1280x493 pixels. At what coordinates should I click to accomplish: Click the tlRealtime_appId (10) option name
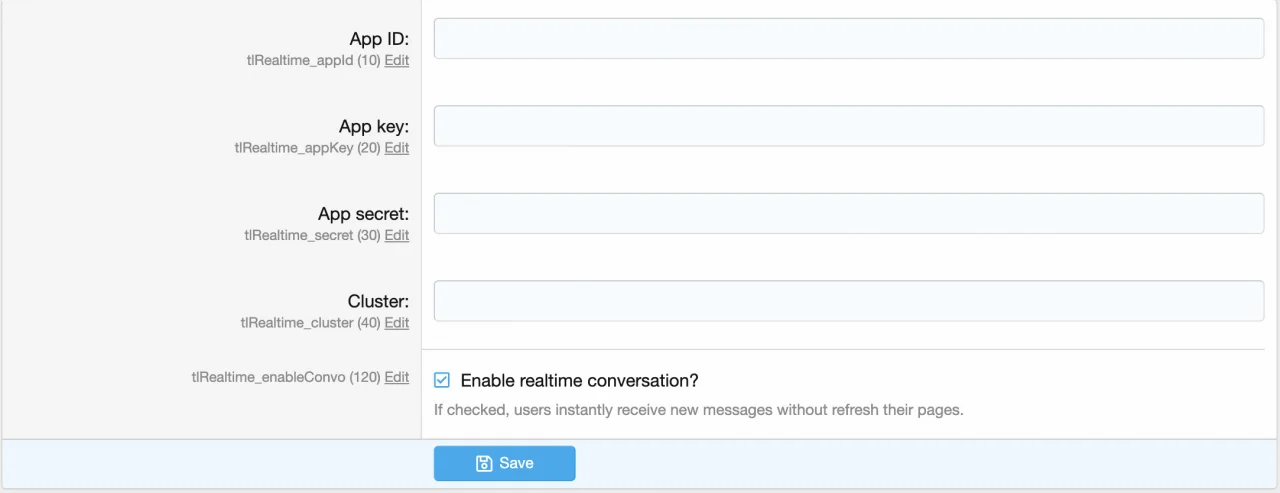pos(313,61)
